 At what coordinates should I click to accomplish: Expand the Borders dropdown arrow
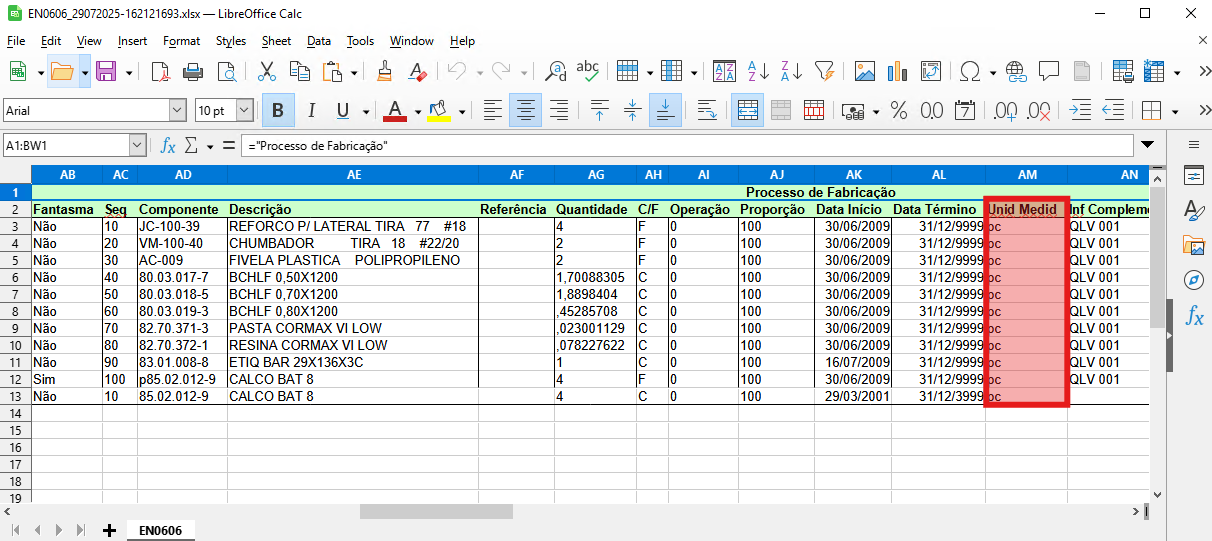click(x=1175, y=111)
